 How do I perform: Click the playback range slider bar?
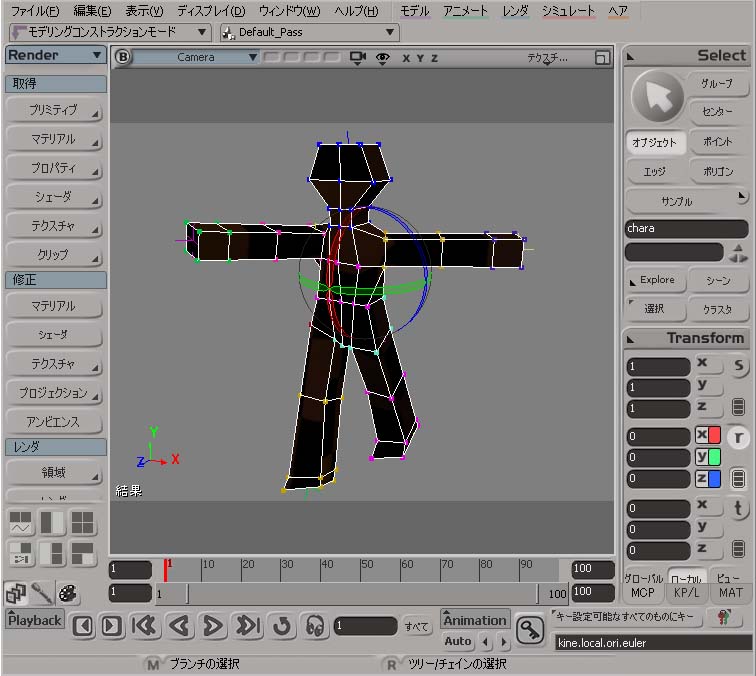pyautogui.click(x=363, y=594)
